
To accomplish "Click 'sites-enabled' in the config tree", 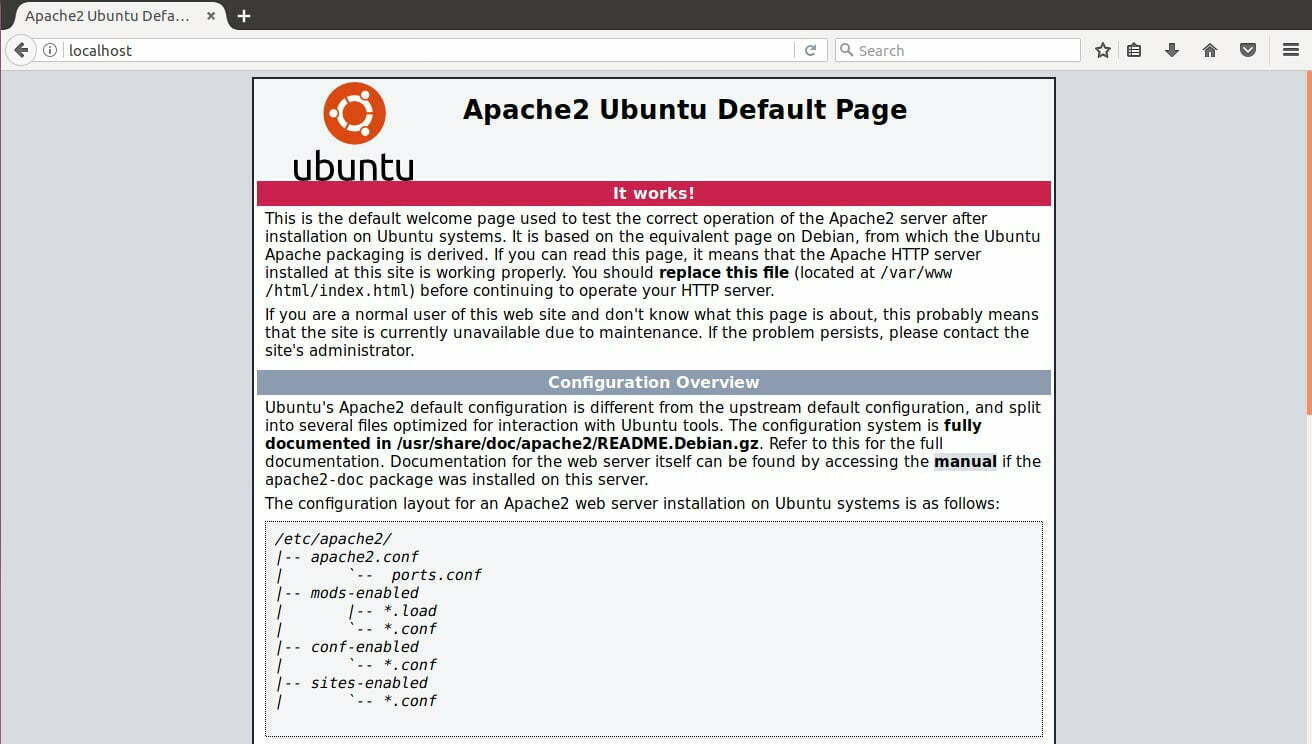I will (x=369, y=683).
